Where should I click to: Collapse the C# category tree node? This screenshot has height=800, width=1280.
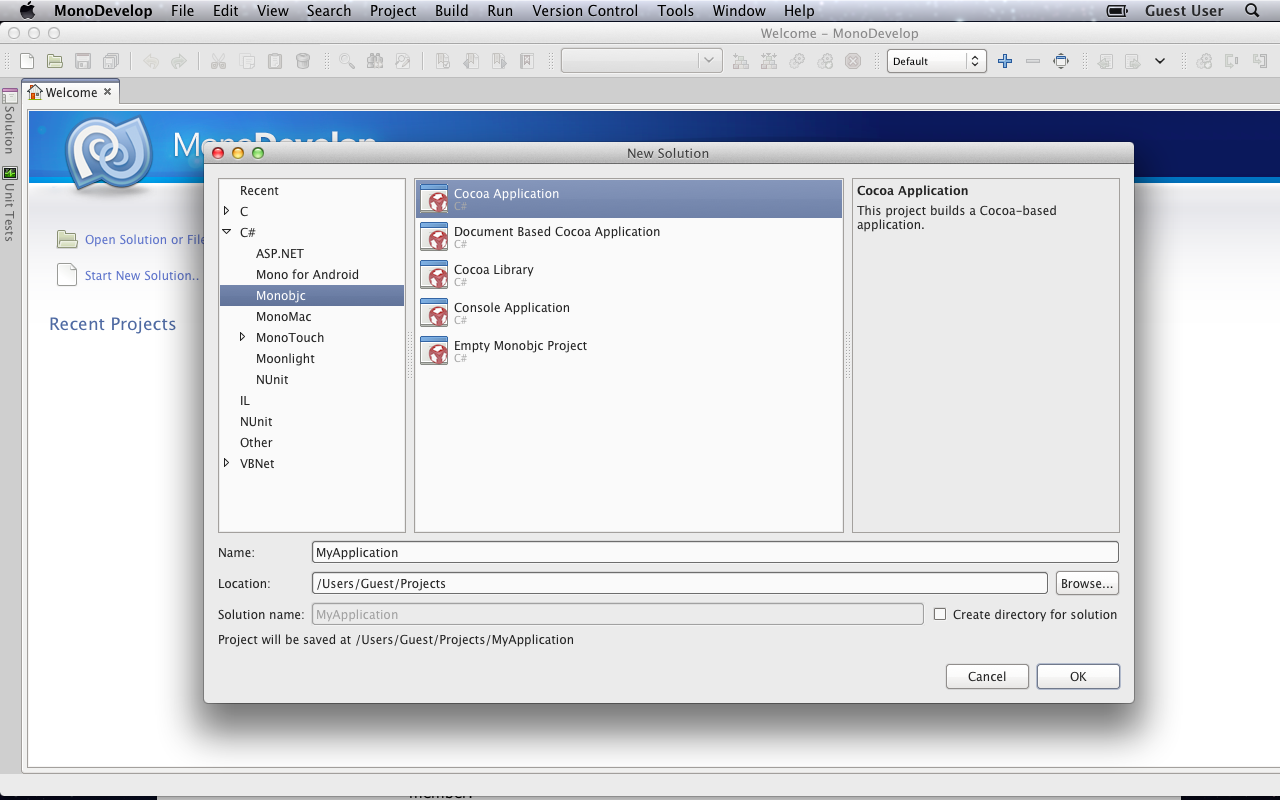point(227,232)
